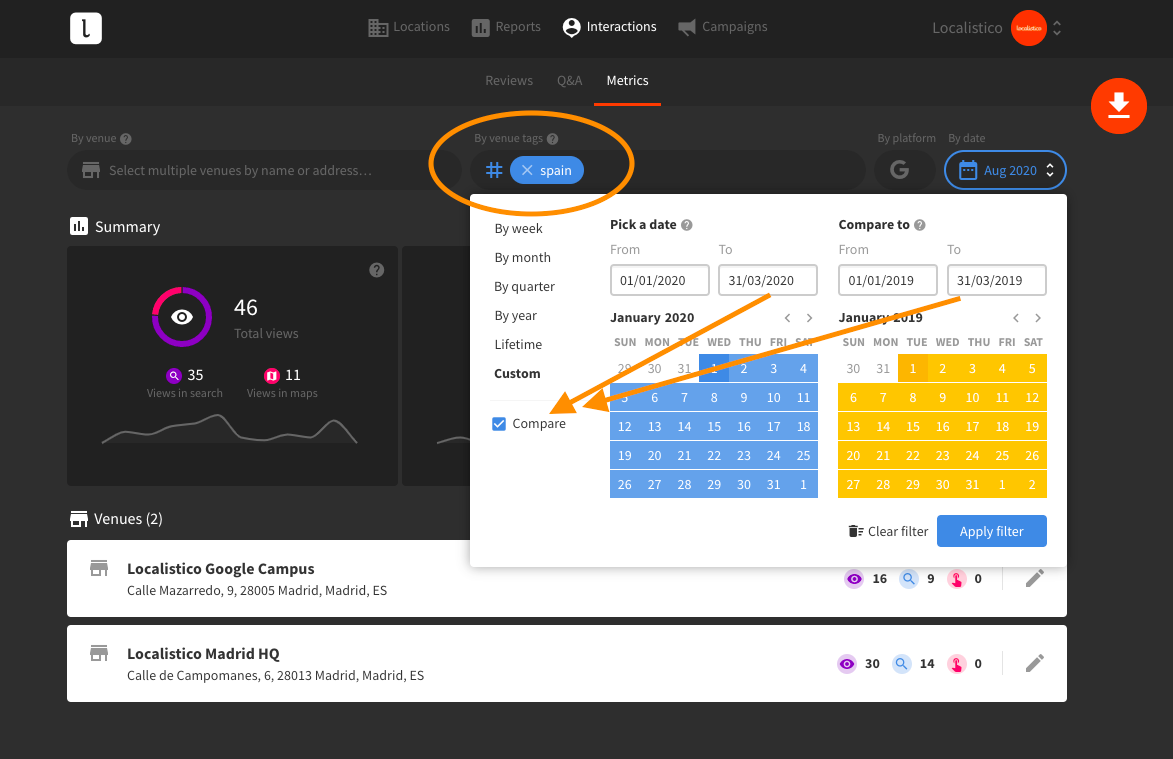Click the Localistico logo icon

tap(86, 28)
